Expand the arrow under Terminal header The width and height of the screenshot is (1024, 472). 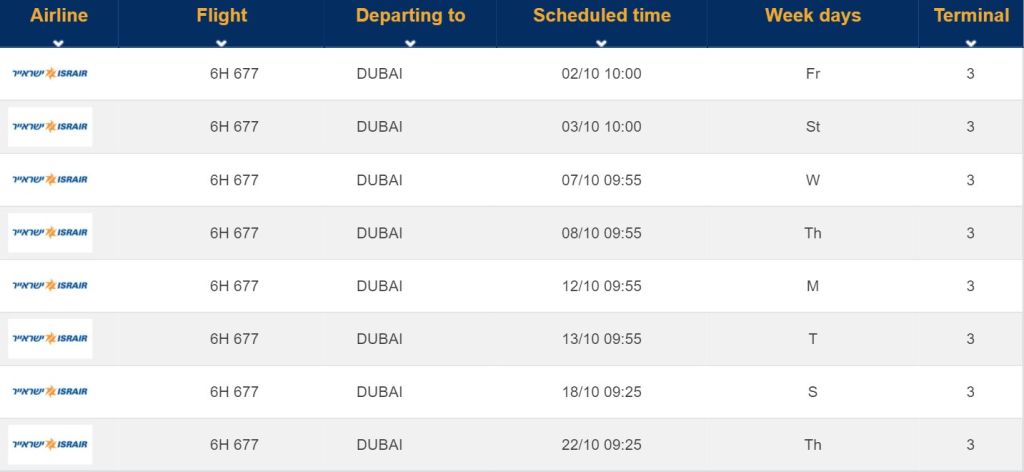971,43
